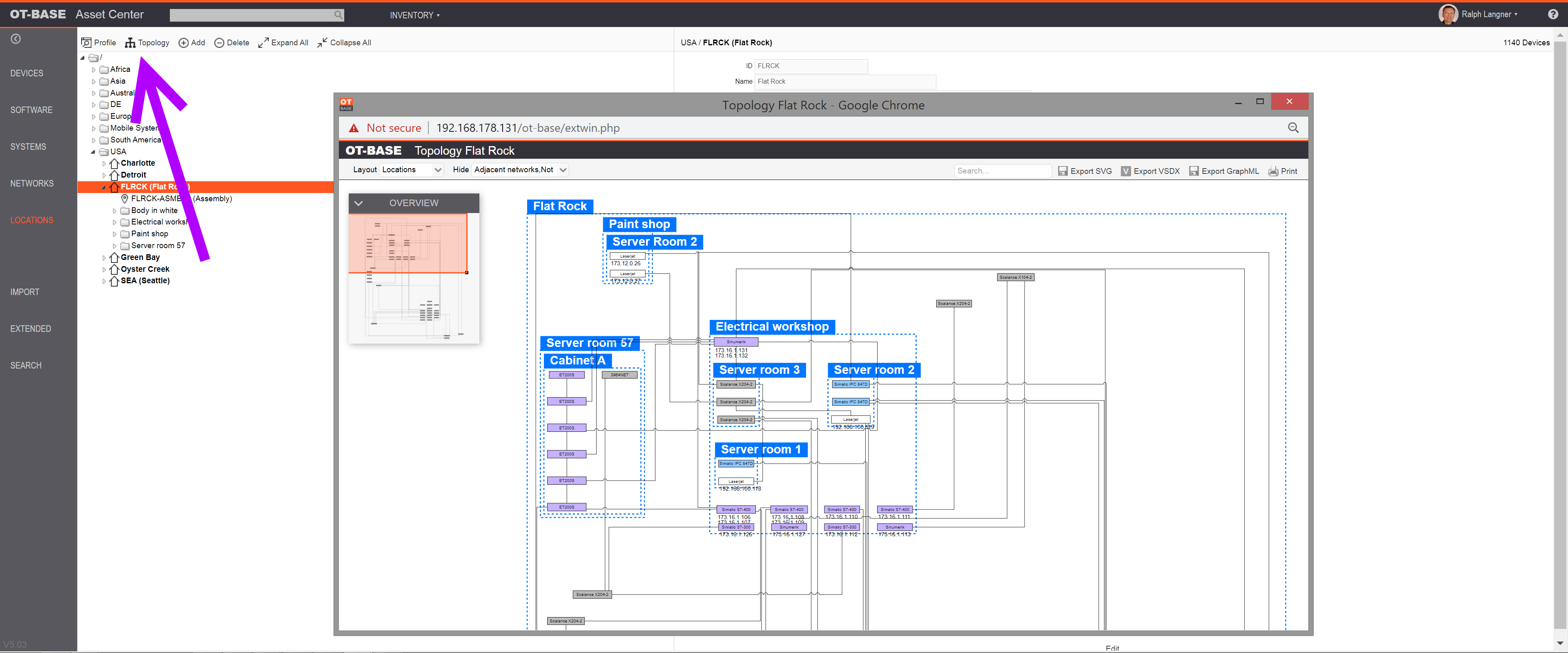The width and height of the screenshot is (1568, 653).
Task: Click the Charlotte site house icon
Action: [x=114, y=163]
